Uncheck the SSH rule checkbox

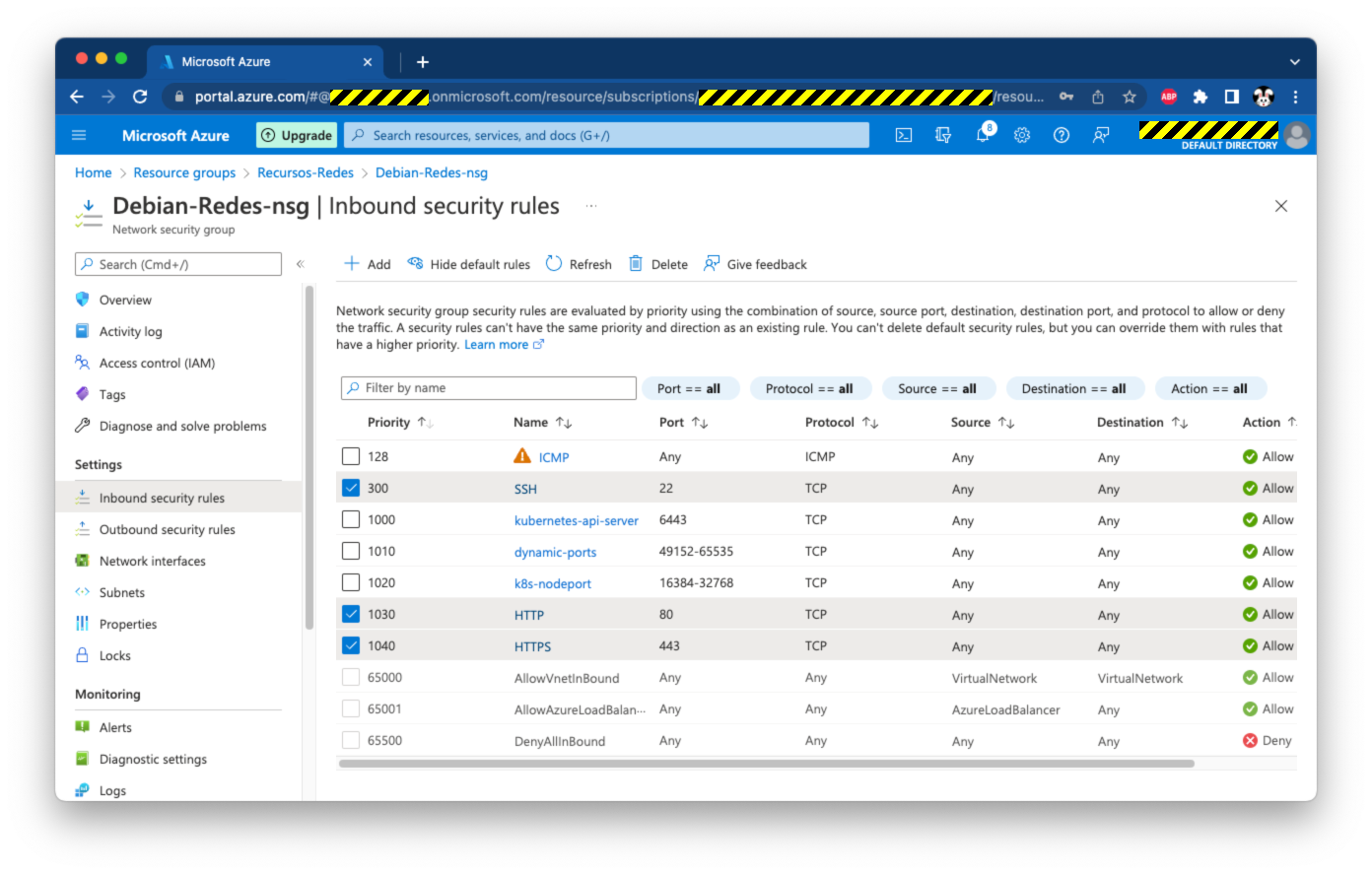(x=351, y=488)
